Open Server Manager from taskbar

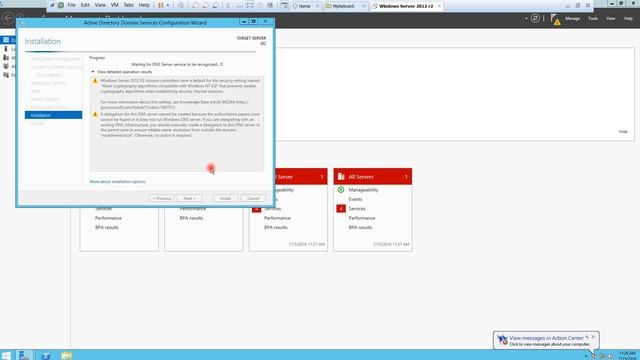pos(24,355)
